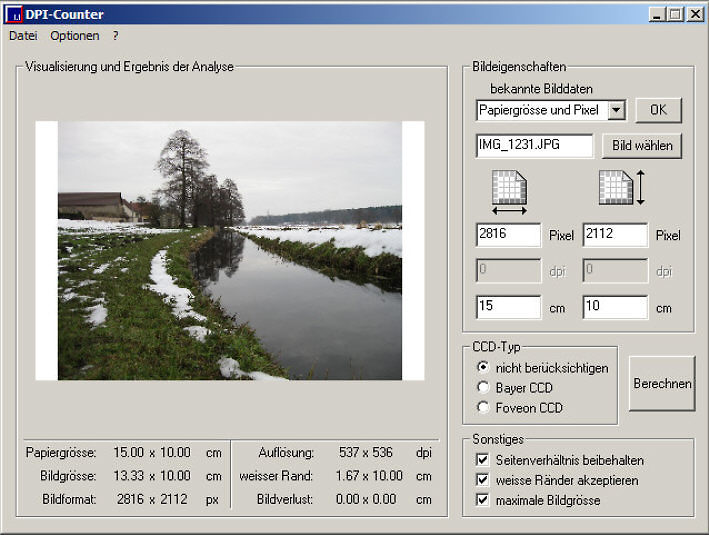Viewport: 709px width, 535px height.
Task: Select nicht berücksichtigen radio option
Action: [x=483, y=368]
